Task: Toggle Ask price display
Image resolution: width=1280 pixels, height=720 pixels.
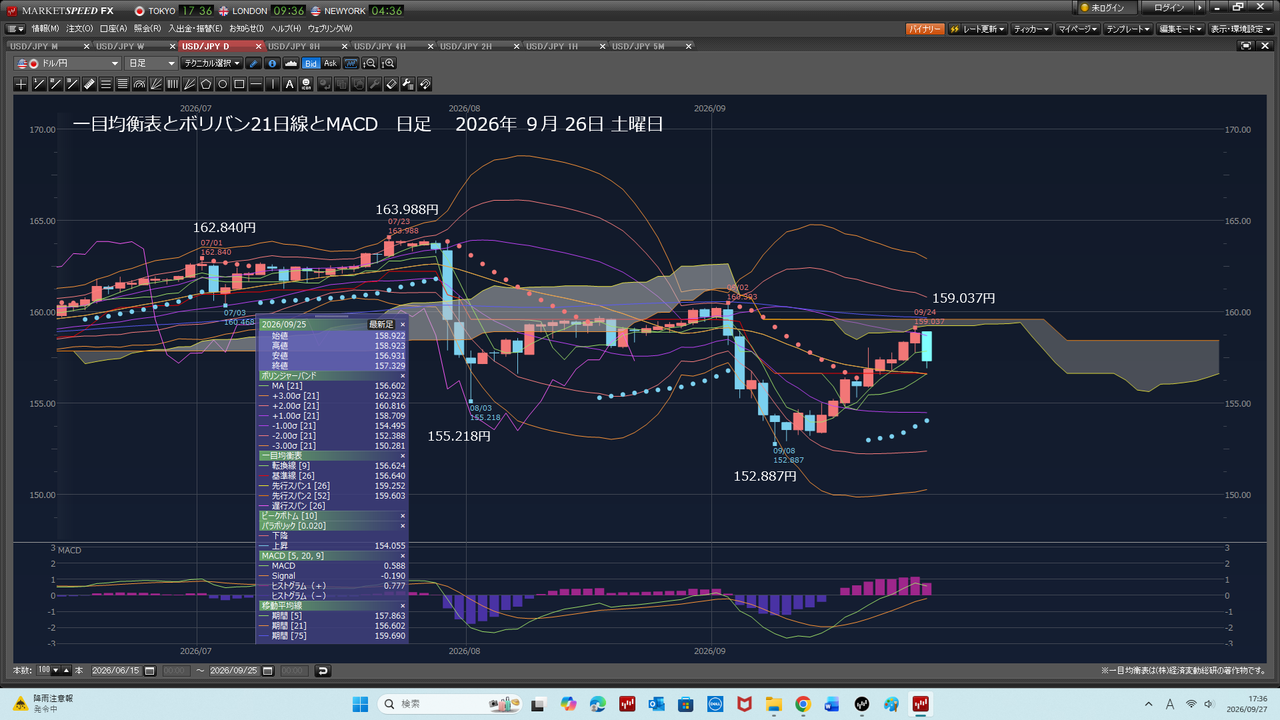Action: pyautogui.click(x=330, y=63)
